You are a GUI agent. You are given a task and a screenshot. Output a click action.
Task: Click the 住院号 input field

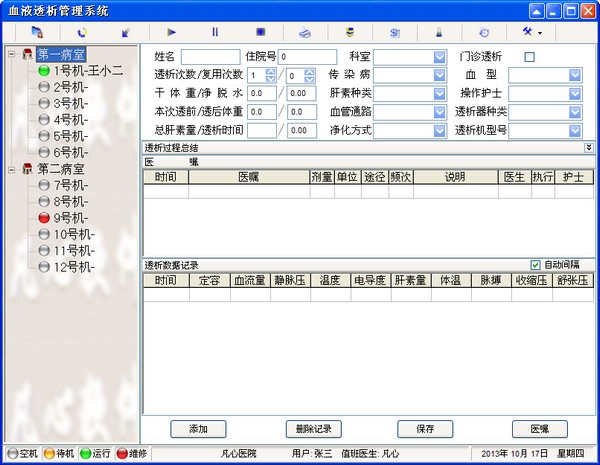tap(308, 57)
